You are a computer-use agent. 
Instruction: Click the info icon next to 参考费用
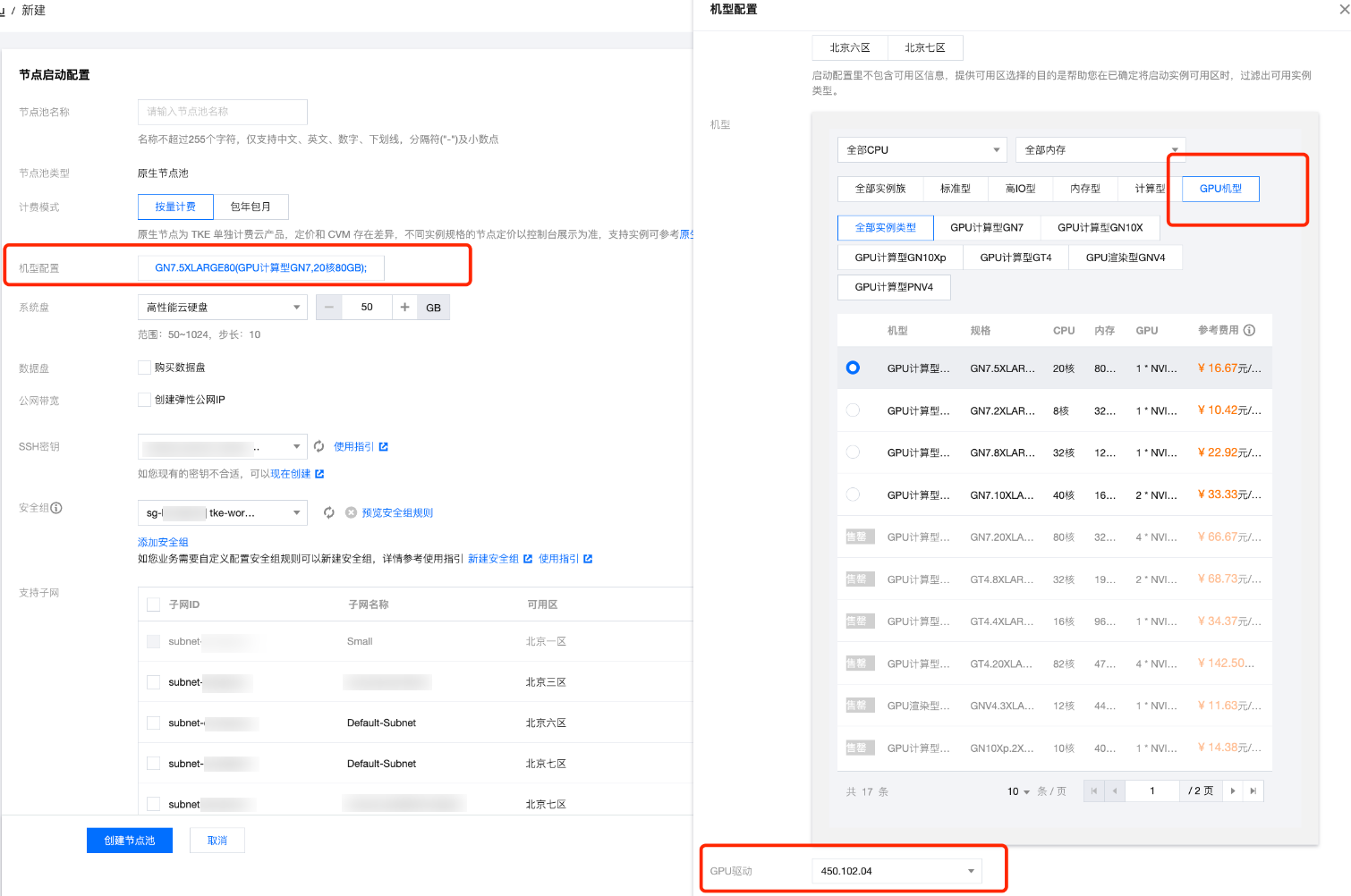pos(1249,330)
